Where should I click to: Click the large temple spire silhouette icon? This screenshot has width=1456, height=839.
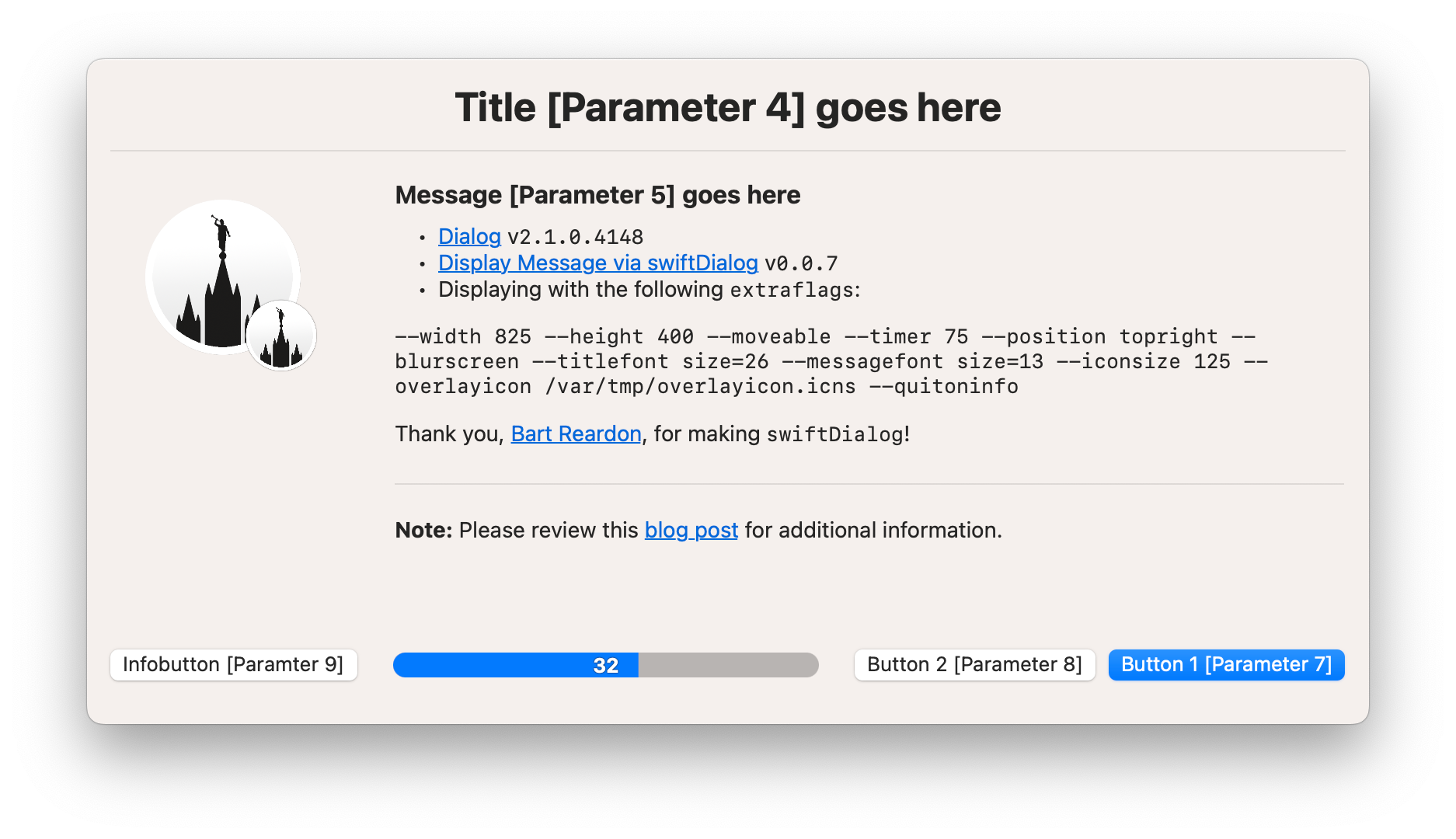[223, 277]
